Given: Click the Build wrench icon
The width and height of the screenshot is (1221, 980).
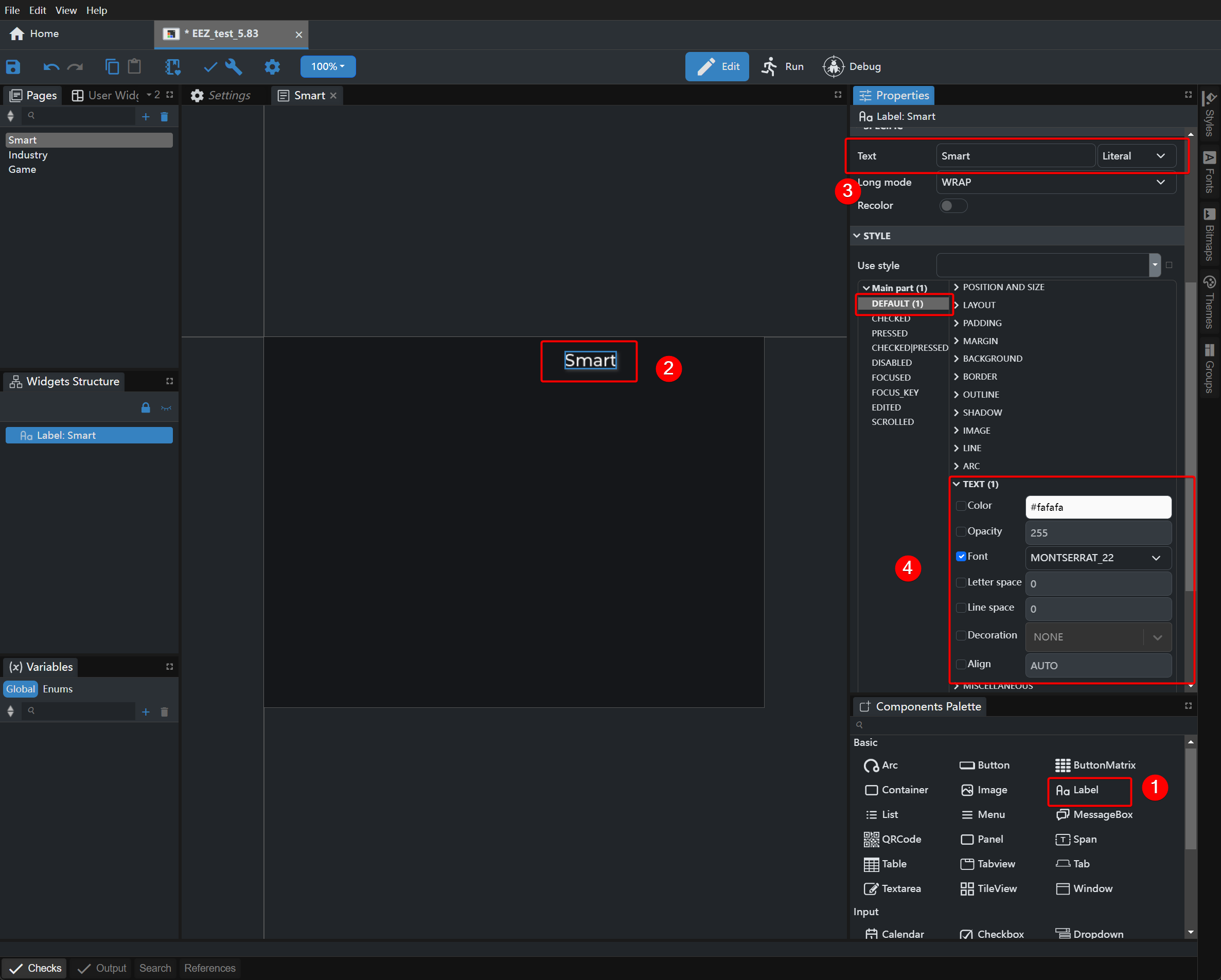Looking at the screenshot, I should click(x=233, y=67).
